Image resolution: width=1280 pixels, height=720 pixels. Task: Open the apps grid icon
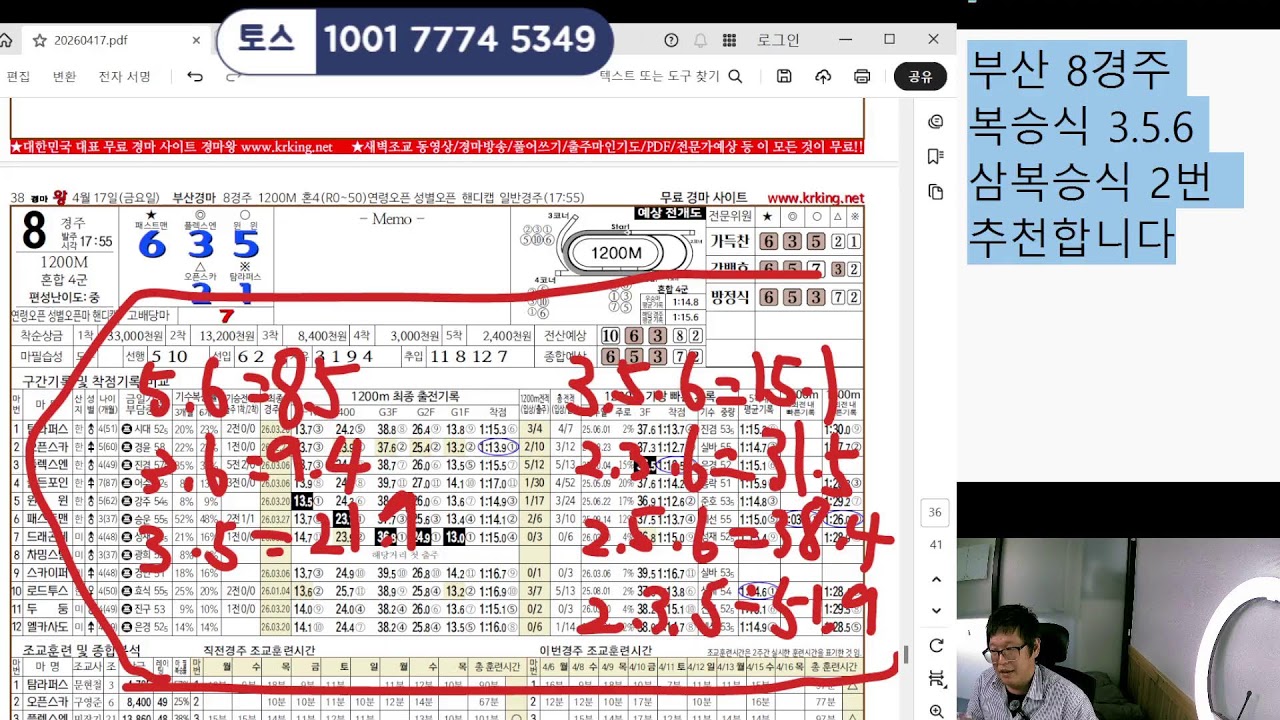(729, 40)
